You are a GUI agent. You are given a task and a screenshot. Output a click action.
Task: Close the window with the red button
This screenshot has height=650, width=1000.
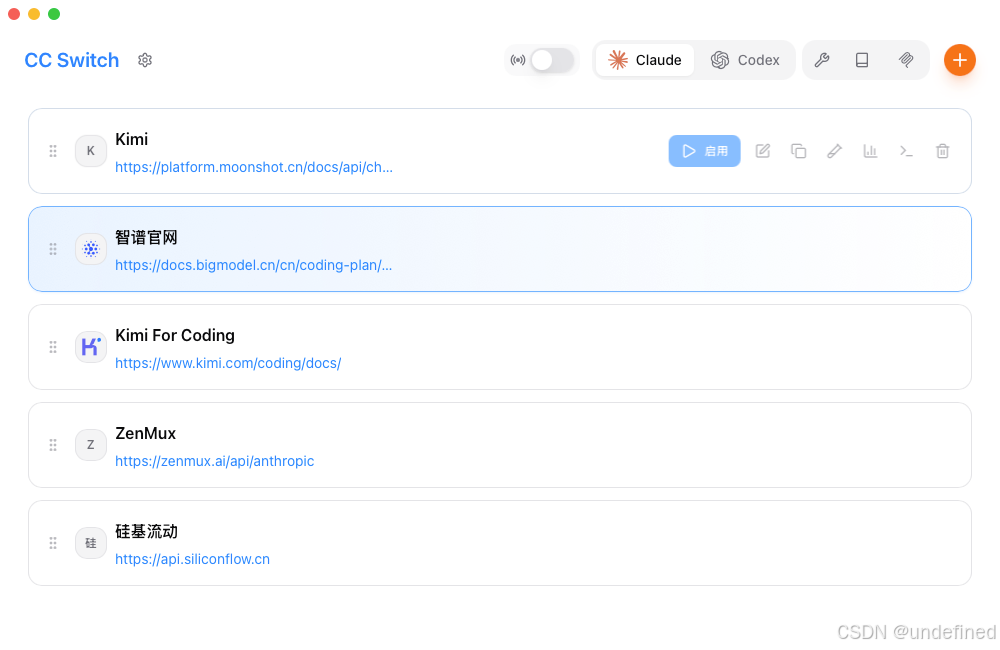[x=14, y=14]
